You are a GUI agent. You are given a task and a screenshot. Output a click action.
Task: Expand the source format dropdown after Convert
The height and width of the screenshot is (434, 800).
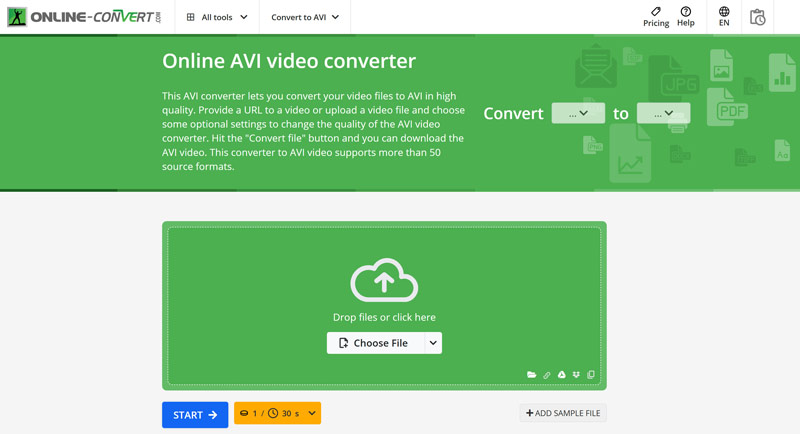click(578, 113)
